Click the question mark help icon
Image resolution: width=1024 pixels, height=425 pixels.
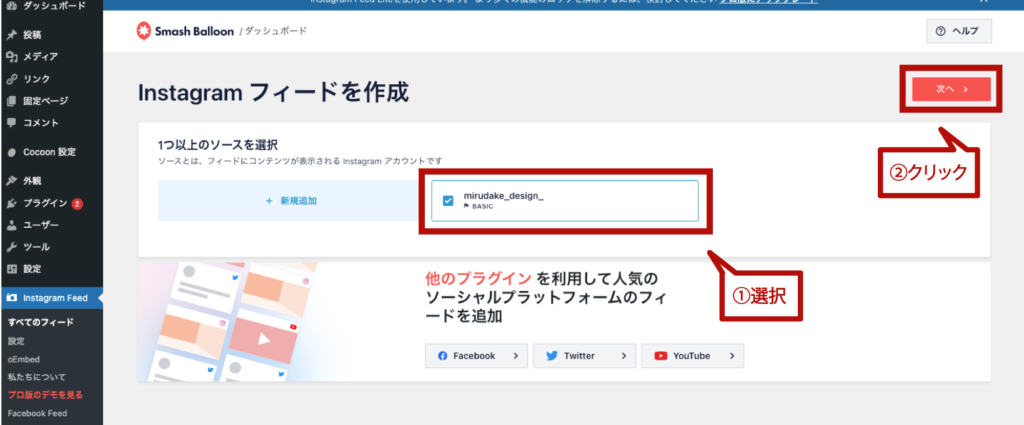[940, 31]
